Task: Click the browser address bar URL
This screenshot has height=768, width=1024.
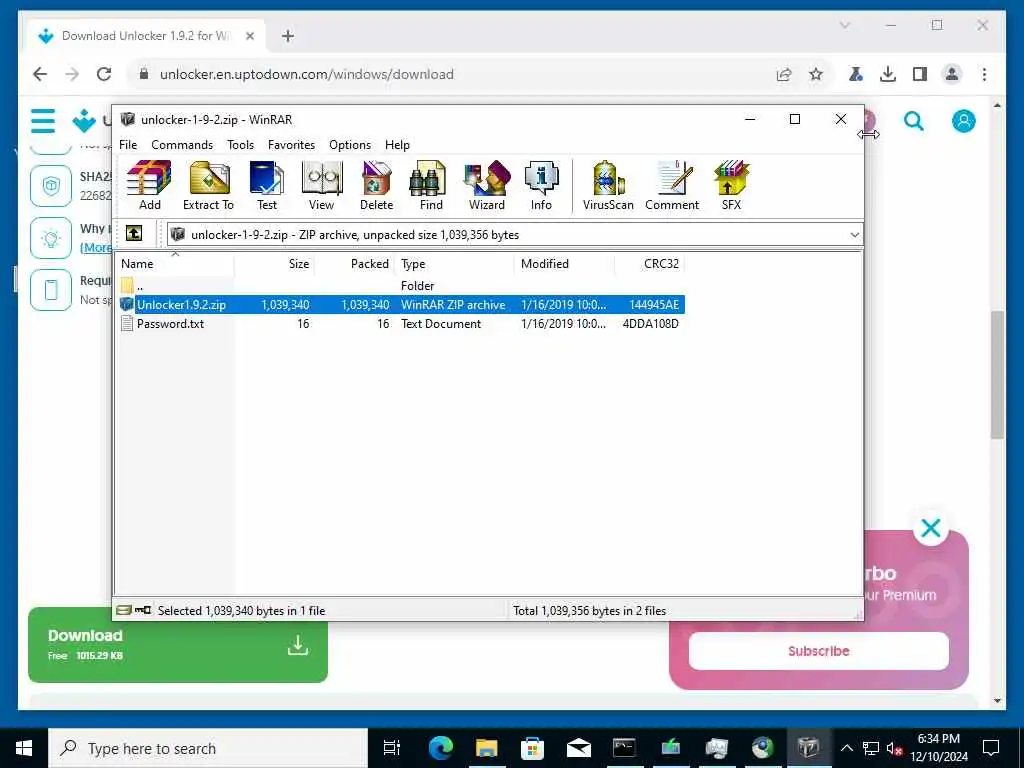Action: (307, 74)
